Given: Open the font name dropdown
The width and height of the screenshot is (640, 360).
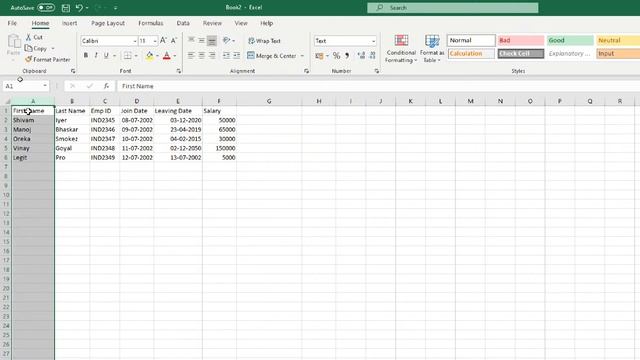Looking at the screenshot, I should click(135, 41).
